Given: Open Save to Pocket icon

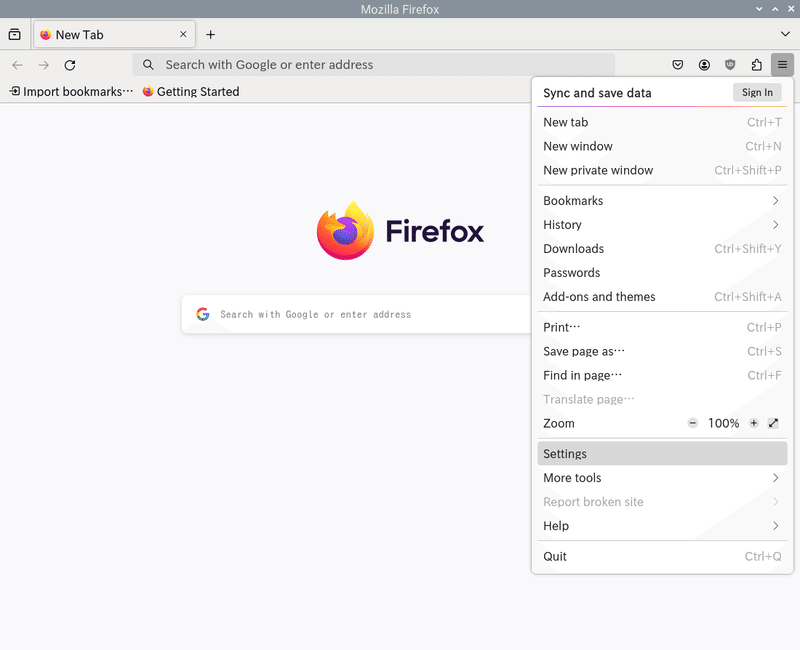Looking at the screenshot, I should click(x=678, y=65).
